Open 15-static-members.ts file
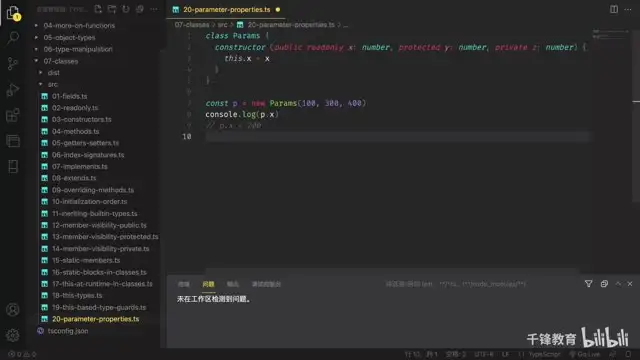Image resolution: width=640 pixels, height=360 pixels. tap(86, 260)
